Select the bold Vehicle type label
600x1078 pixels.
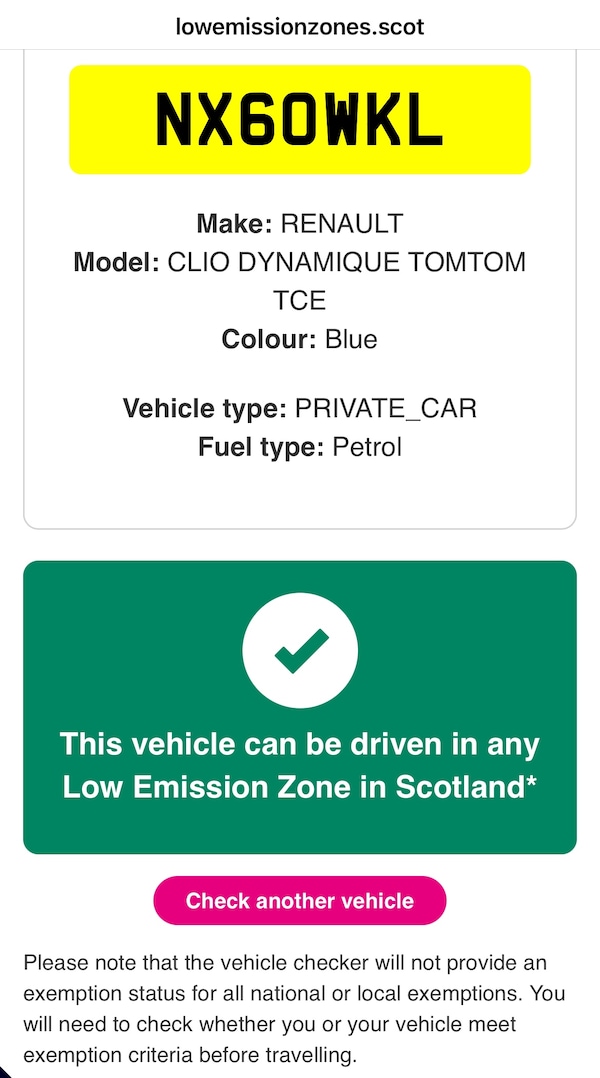204,408
